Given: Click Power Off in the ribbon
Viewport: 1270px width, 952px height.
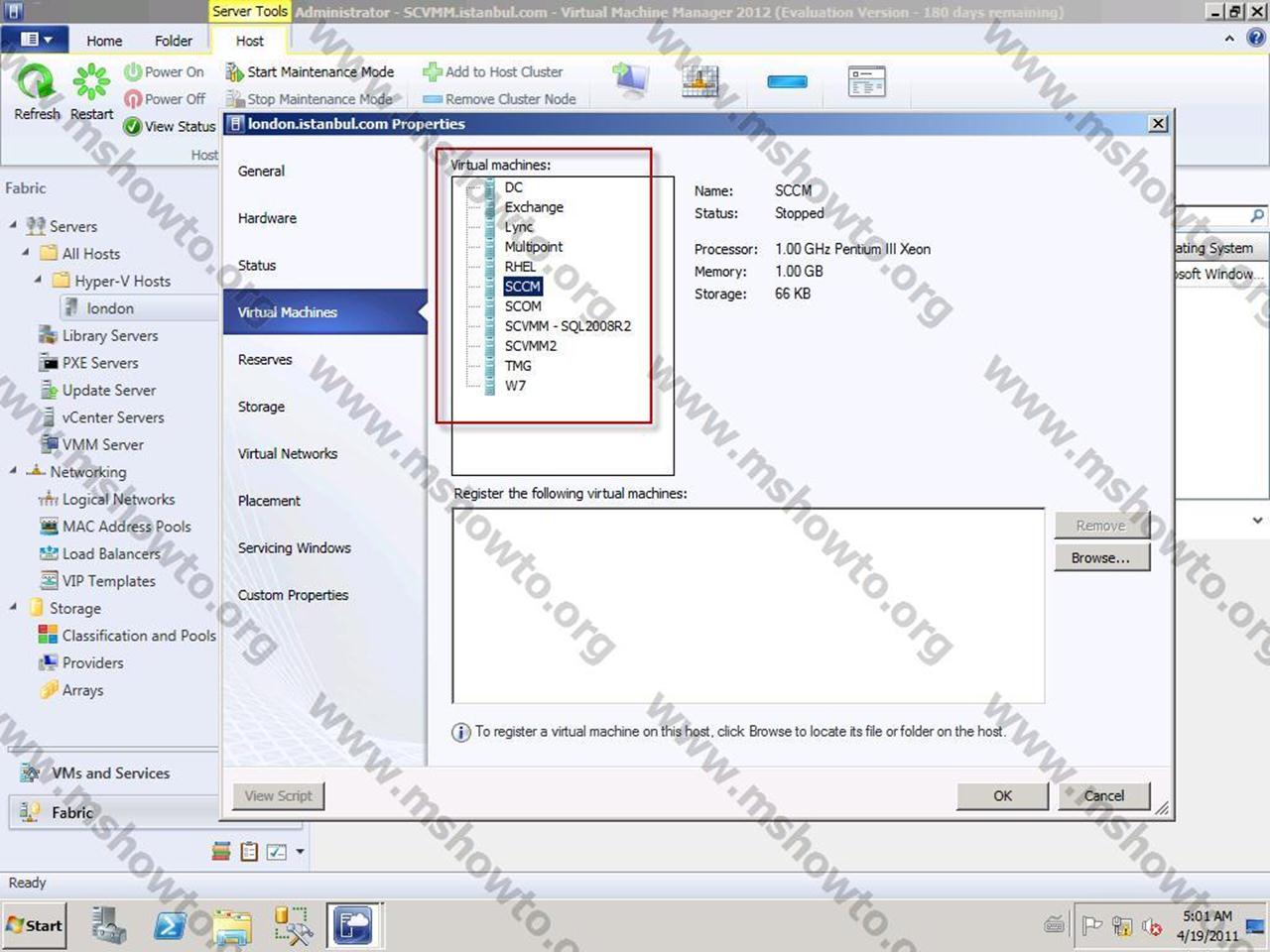Looking at the screenshot, I should pos(164,99).
